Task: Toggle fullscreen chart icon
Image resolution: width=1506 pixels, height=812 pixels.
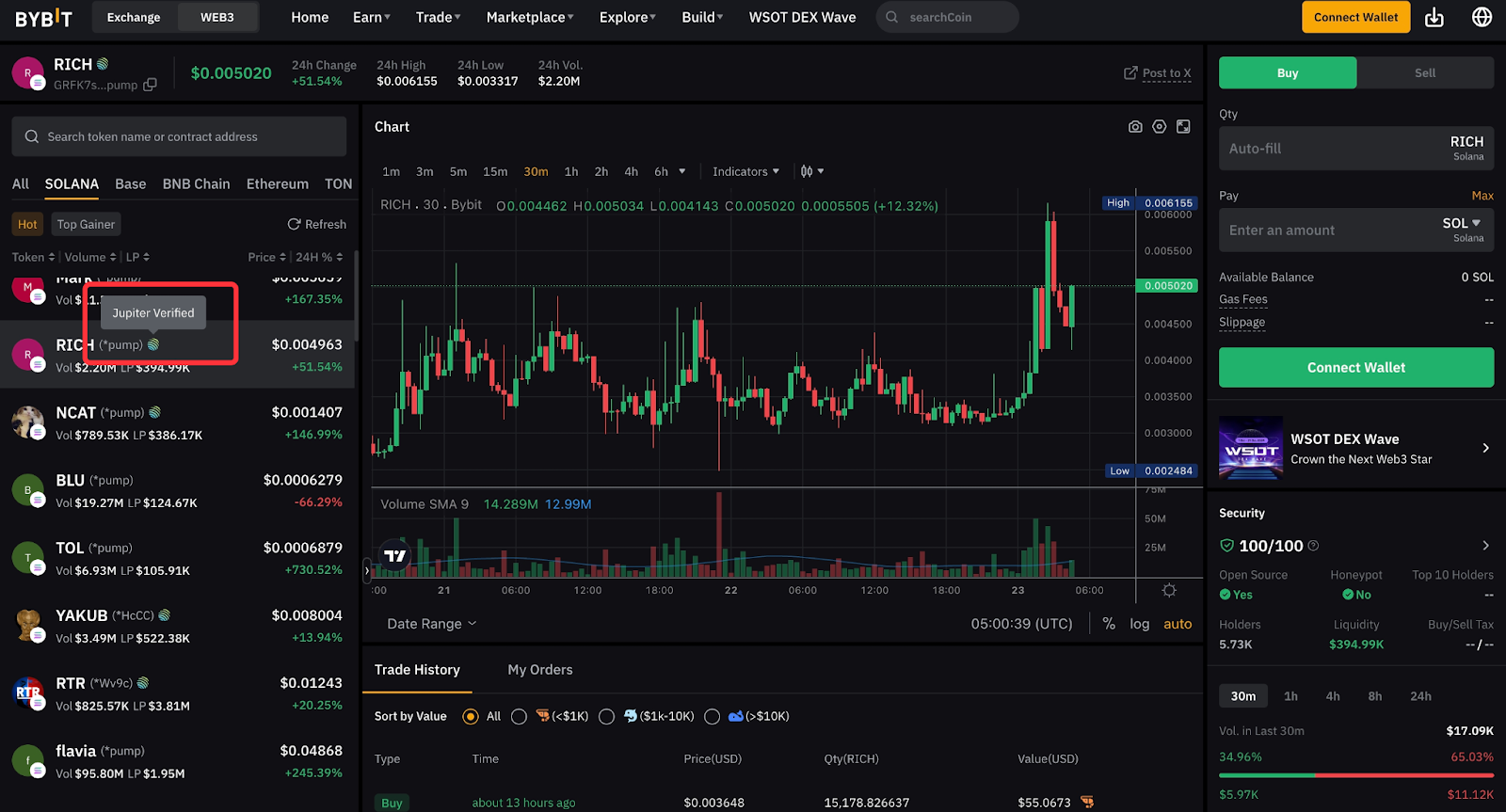Action: [1183, 127]
